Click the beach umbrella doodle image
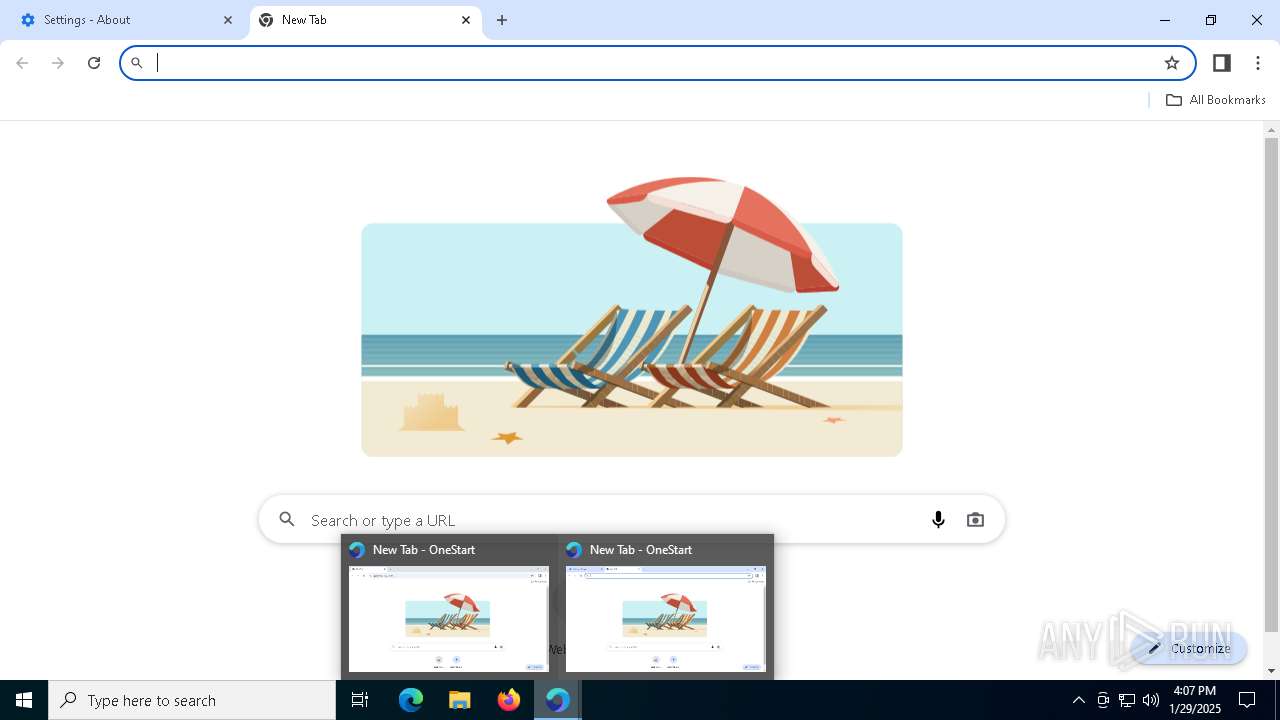Image resolution: width=1280 pixels, height=720 pixels. (632, 318)
